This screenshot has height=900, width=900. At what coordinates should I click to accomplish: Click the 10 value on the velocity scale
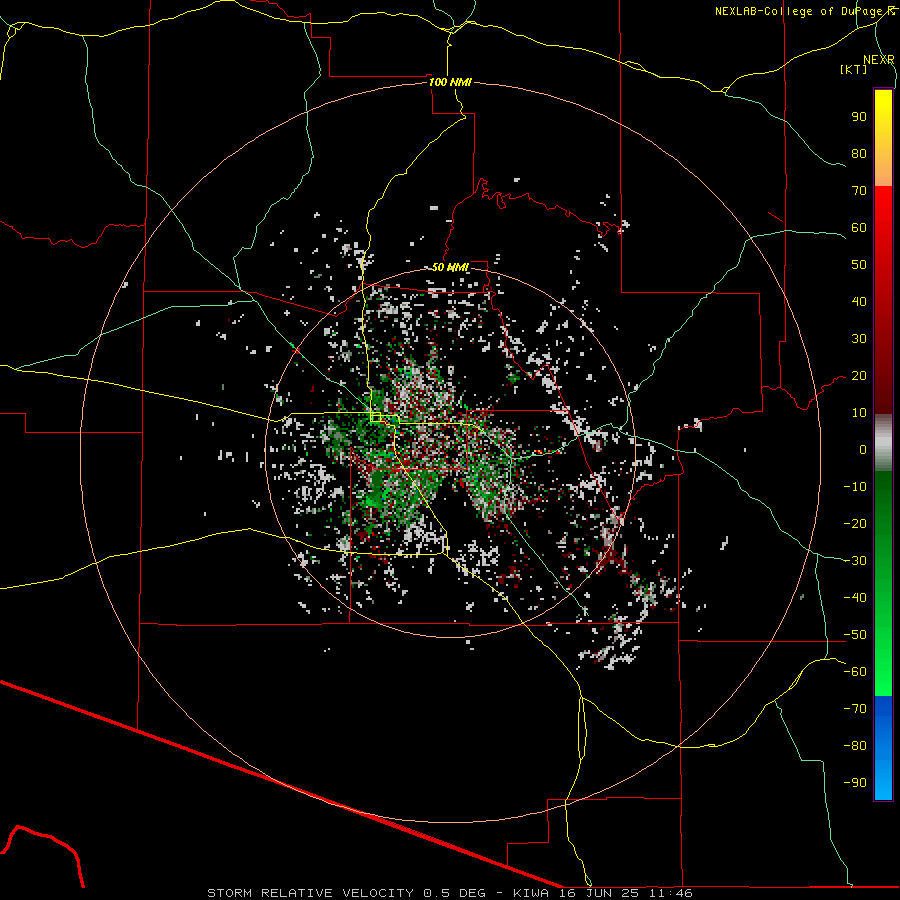[x=859, y=413]
